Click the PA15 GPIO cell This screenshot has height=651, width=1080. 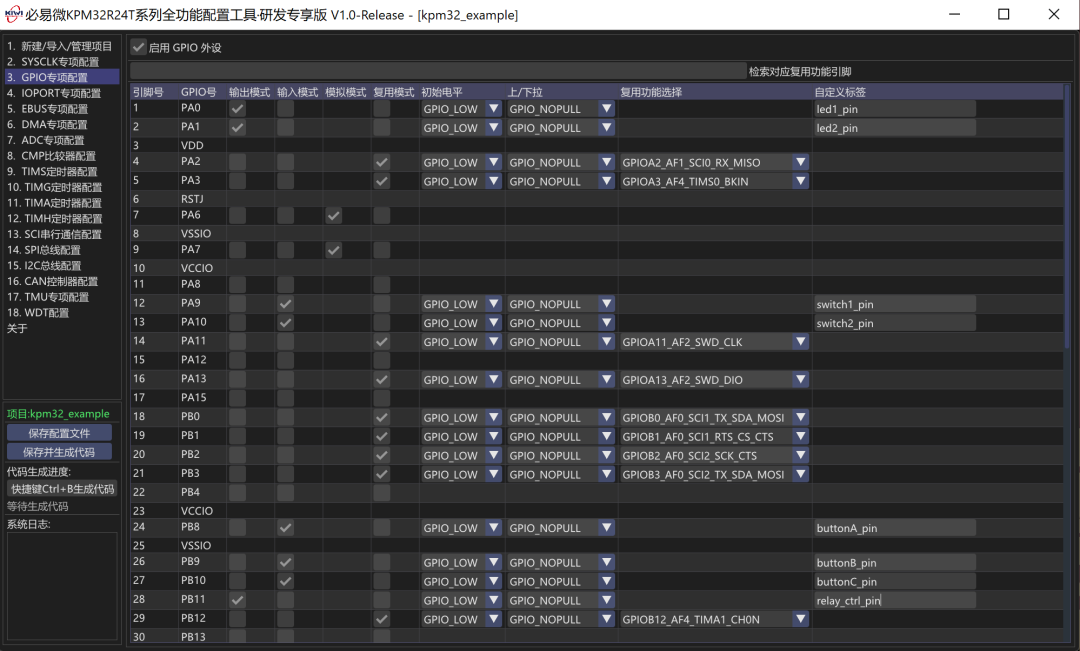pyautogui.click(x=194, y=397)
